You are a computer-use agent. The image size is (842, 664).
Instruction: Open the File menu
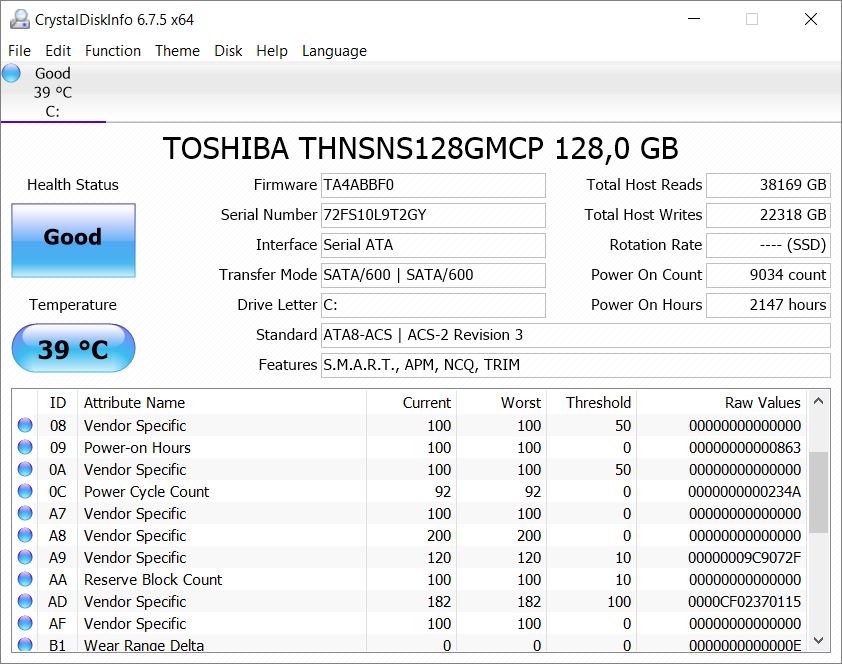[x=19, y=50]
